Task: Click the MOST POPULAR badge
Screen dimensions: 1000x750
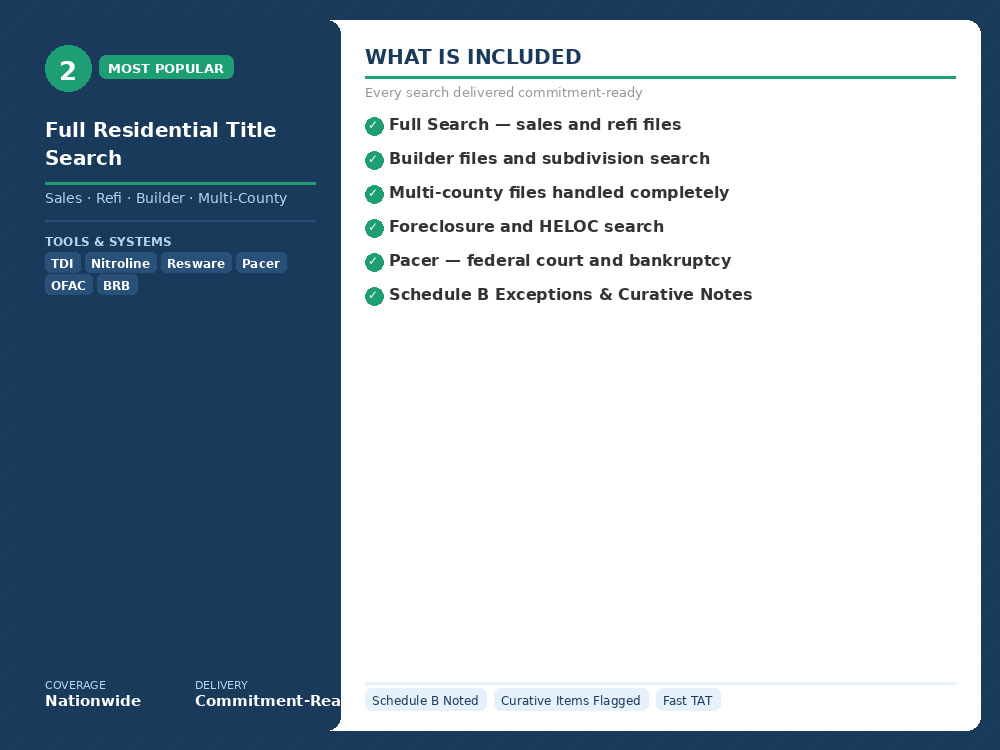Action: click(x=166, y=68)
